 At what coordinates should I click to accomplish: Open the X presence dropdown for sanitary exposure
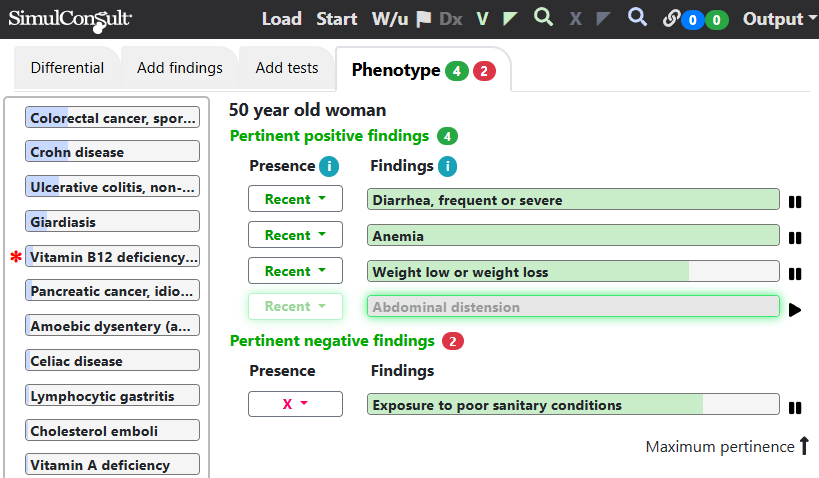tap(295, 404)
